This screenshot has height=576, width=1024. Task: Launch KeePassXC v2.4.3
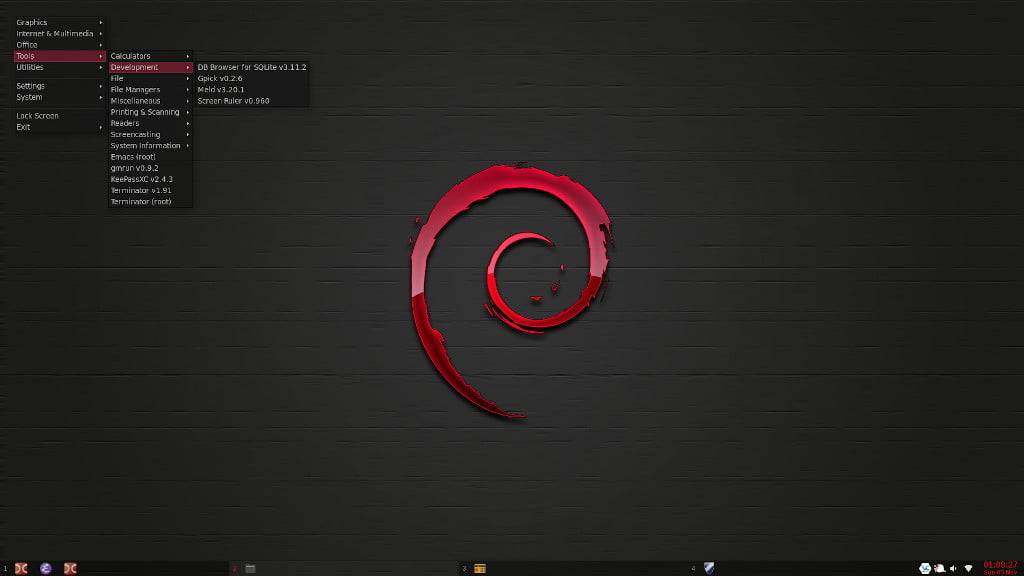point(150,179)
